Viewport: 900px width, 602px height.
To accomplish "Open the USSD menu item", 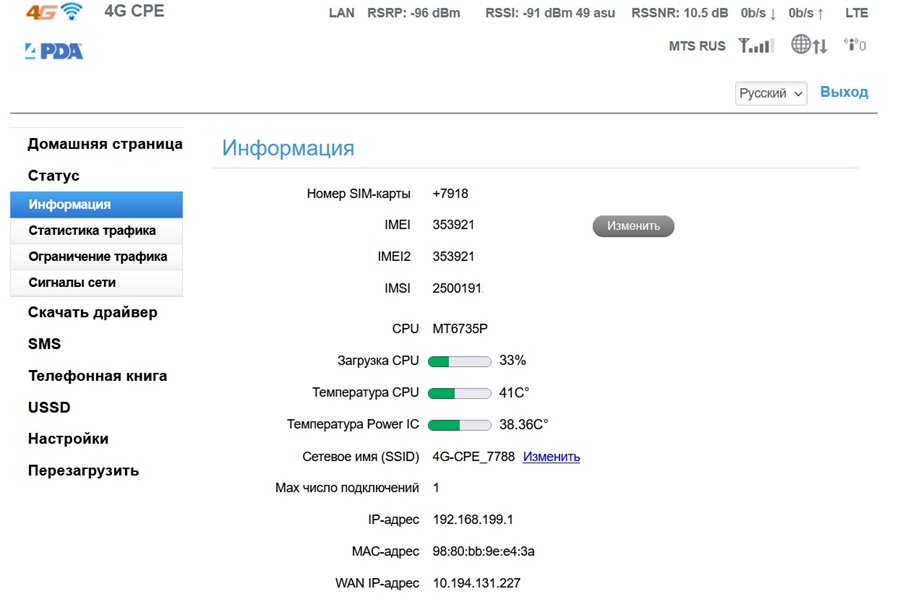I will (x=49, y=407).
